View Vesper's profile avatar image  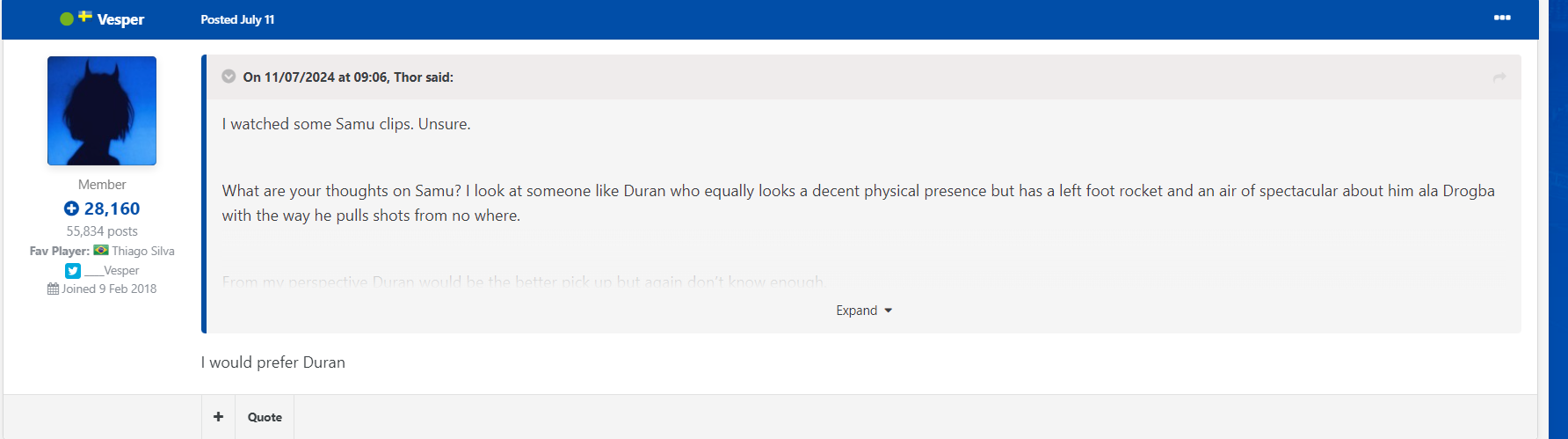102,111
